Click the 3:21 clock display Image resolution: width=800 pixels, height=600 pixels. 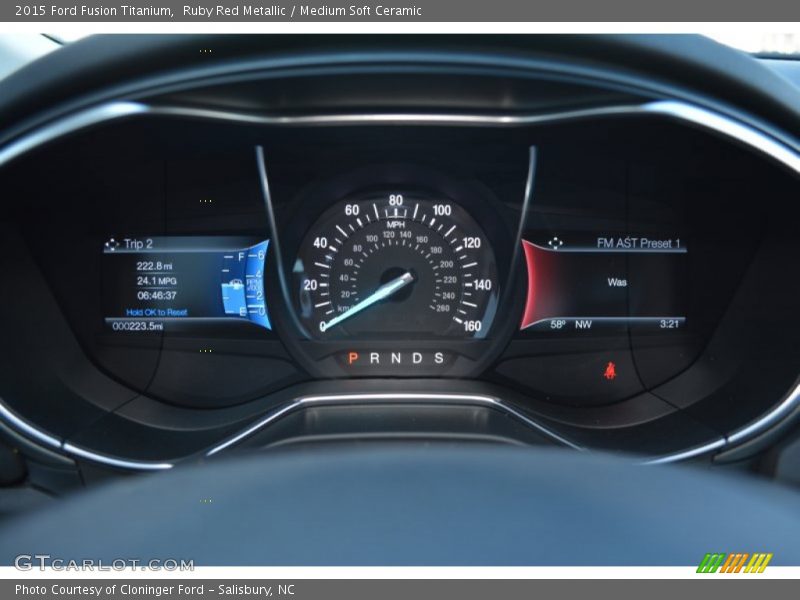click(x=669, y=324)
